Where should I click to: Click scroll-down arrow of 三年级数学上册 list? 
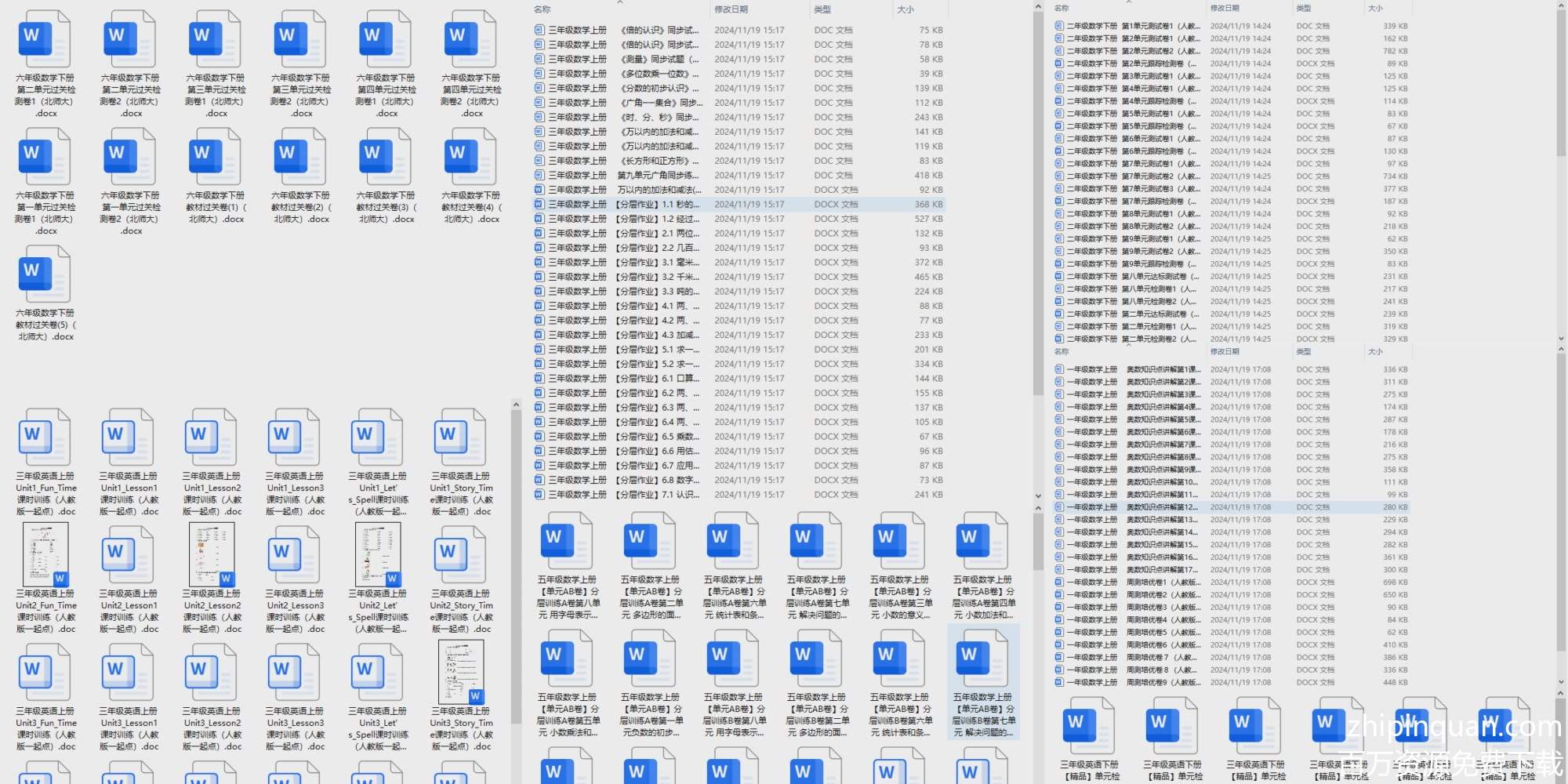point(1038,496)
